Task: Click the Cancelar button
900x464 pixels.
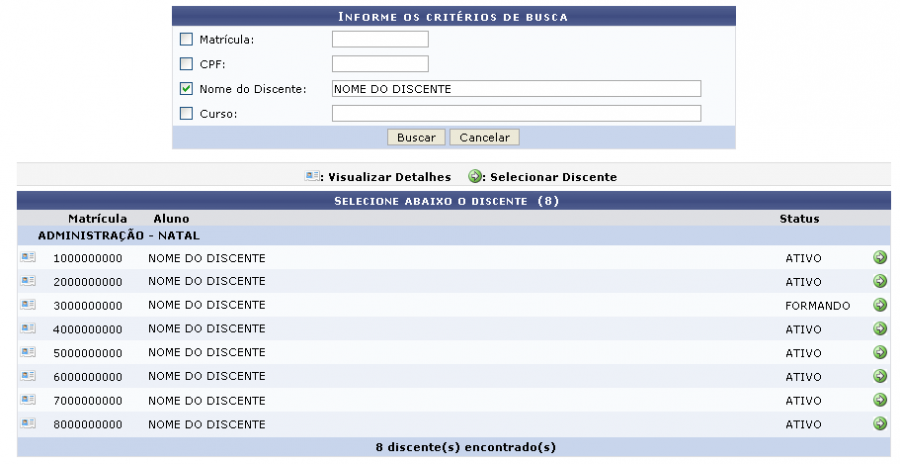Action: point(484,137)
